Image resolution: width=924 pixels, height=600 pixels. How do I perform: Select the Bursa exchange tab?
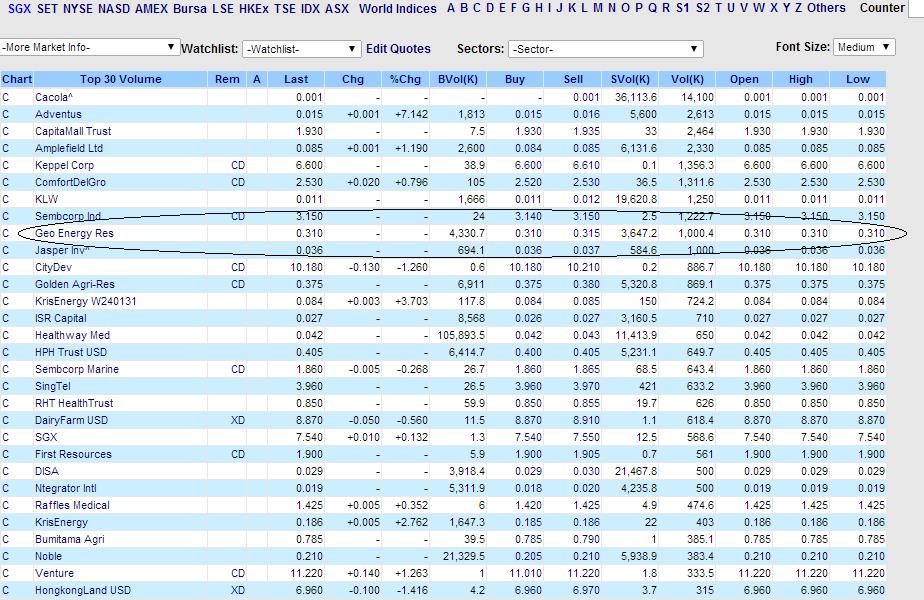[x=190, y=9]
